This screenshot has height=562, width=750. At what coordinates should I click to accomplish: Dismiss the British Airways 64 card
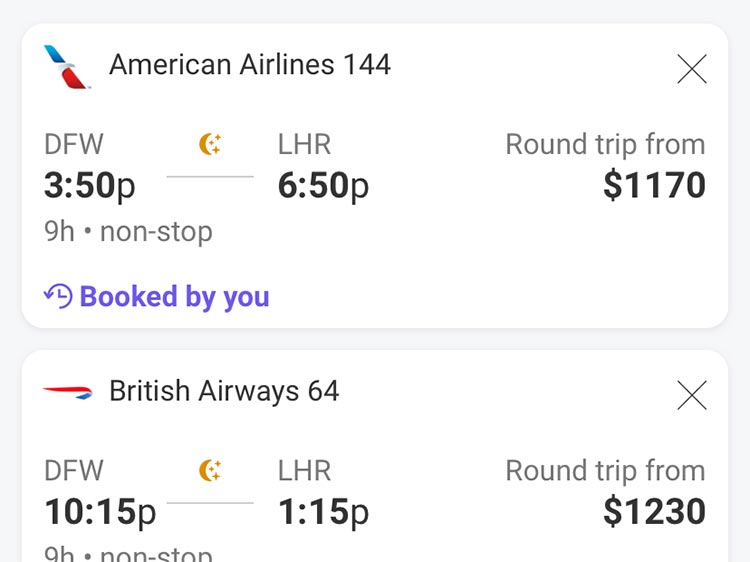pyautogui.click(x=691, y=395)
